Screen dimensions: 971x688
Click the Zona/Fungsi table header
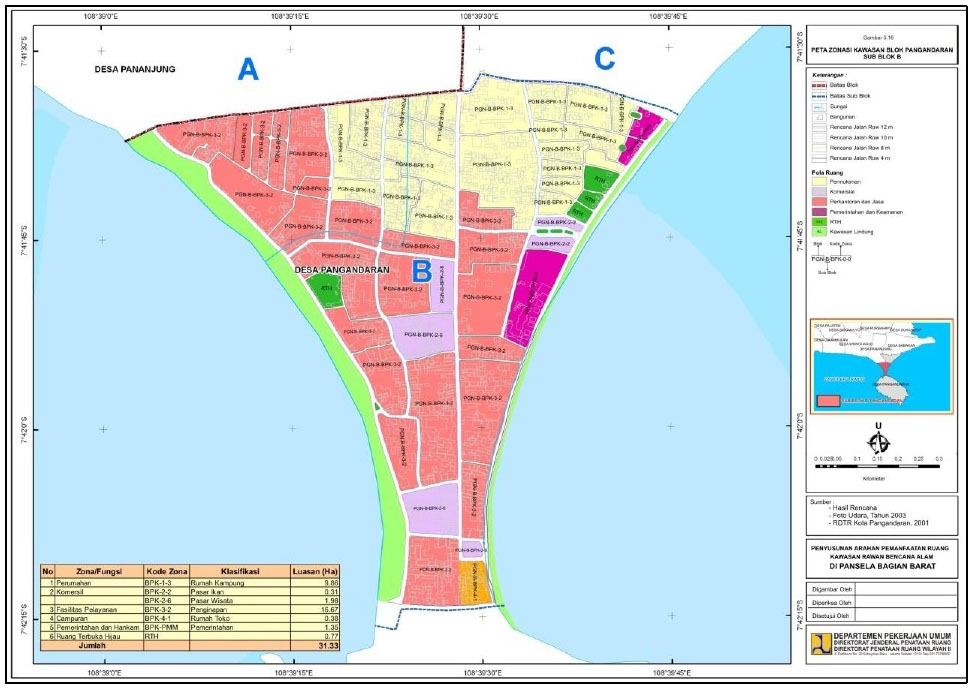pos(99,572)
